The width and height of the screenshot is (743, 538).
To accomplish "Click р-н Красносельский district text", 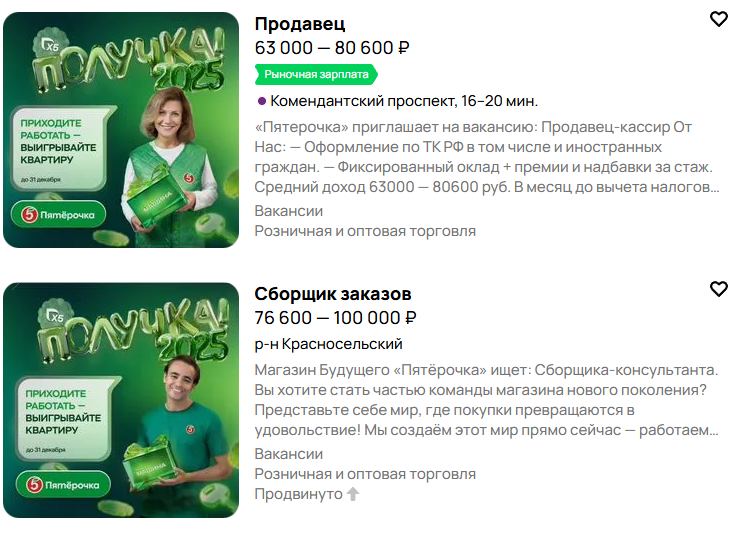I will coord(328,344).
